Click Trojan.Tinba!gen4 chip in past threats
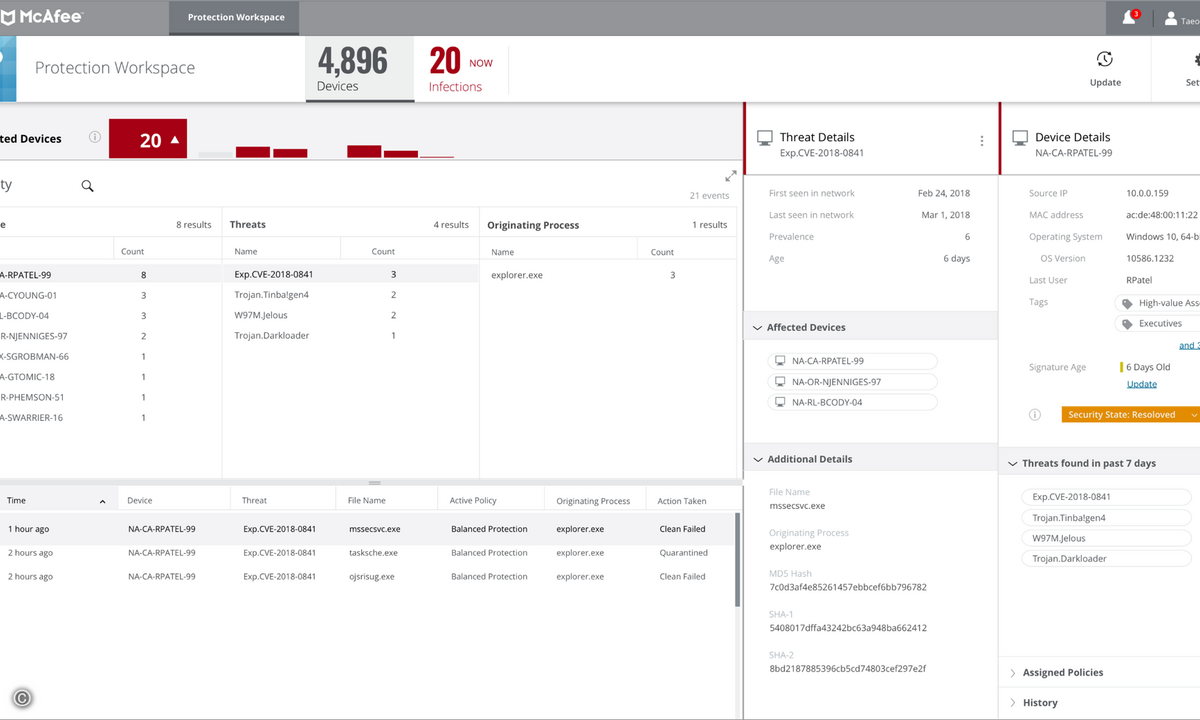The width and height of the screenshot is (1200, 720). [x=1106, y=518]
